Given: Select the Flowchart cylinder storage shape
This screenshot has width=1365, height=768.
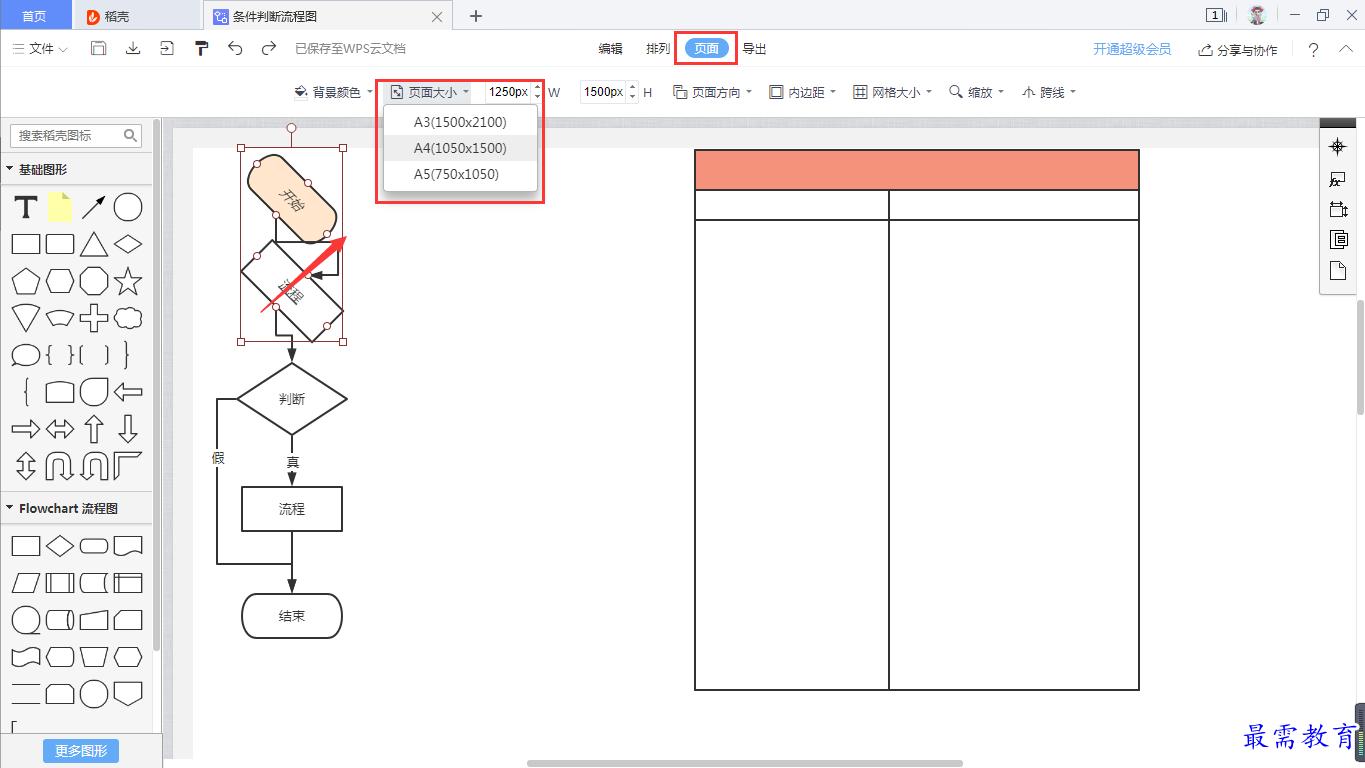Looking at the screenshot, I should [60, 619].
